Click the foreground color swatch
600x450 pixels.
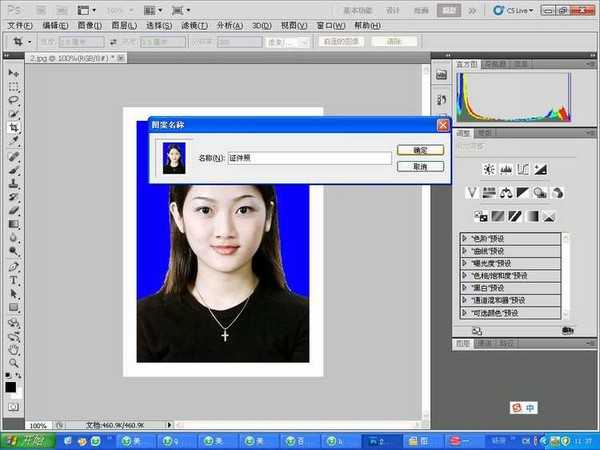(11, 386)
